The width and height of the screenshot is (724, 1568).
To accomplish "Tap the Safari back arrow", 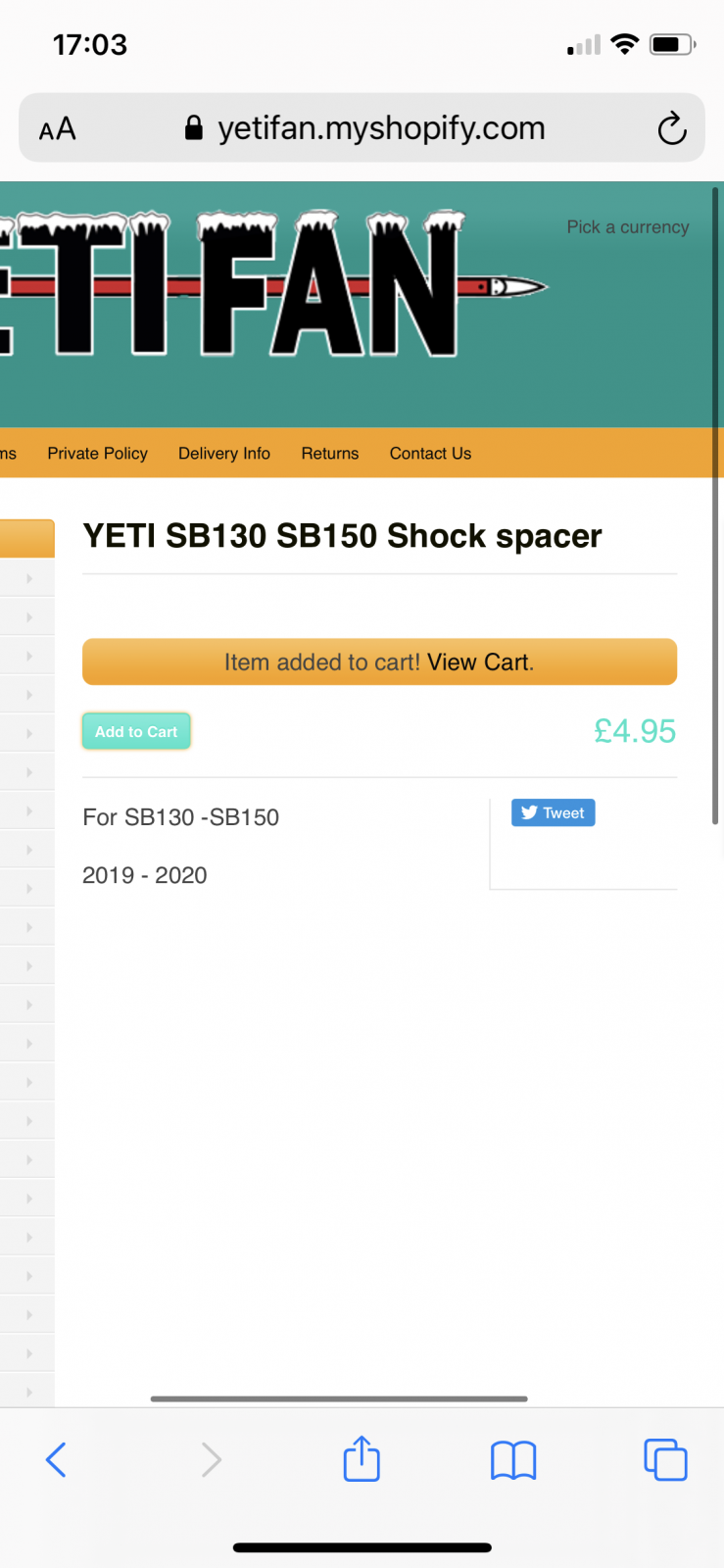I will coord(57,1460).
